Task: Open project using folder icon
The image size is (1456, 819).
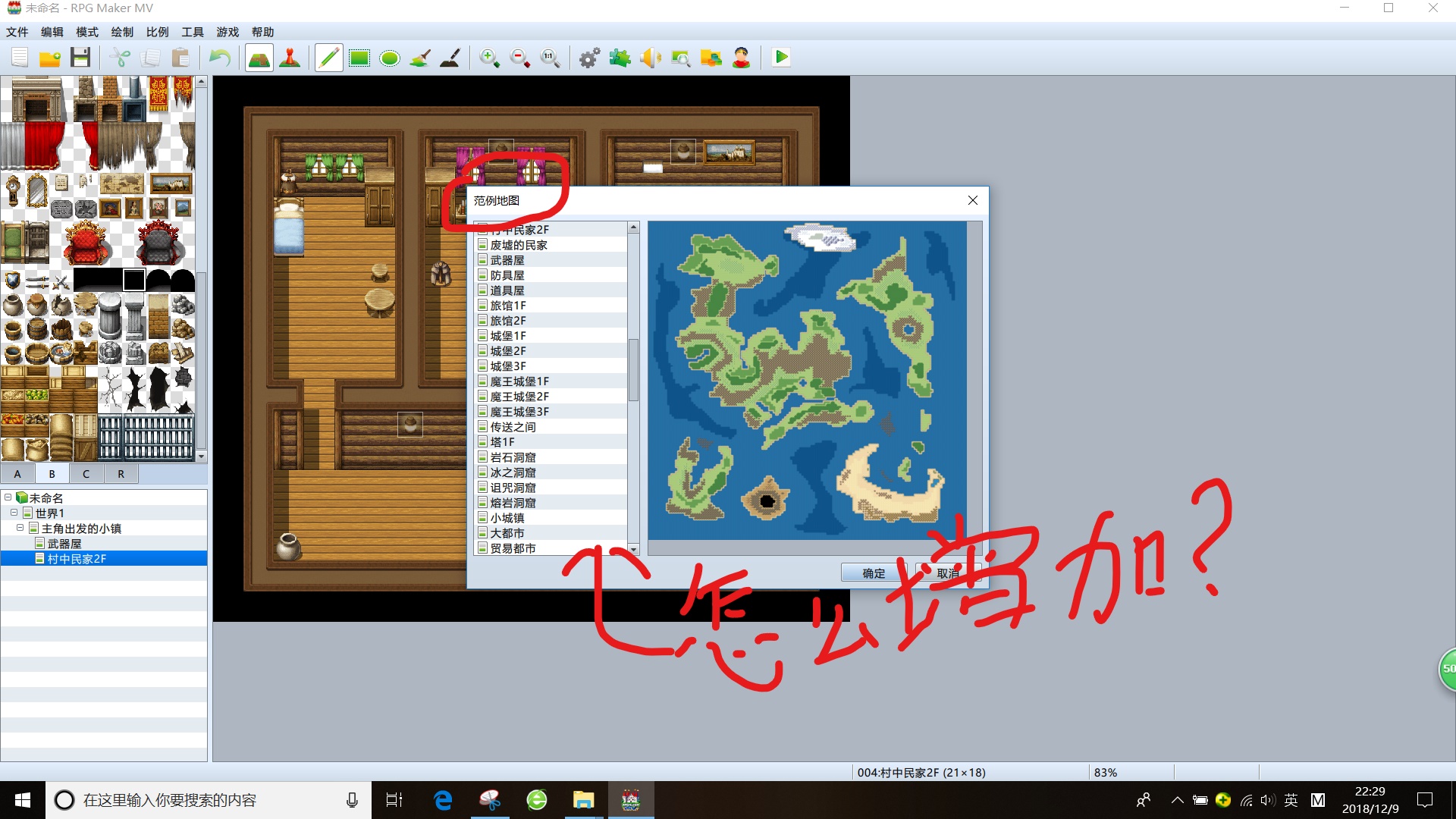Action: [50, 58]
